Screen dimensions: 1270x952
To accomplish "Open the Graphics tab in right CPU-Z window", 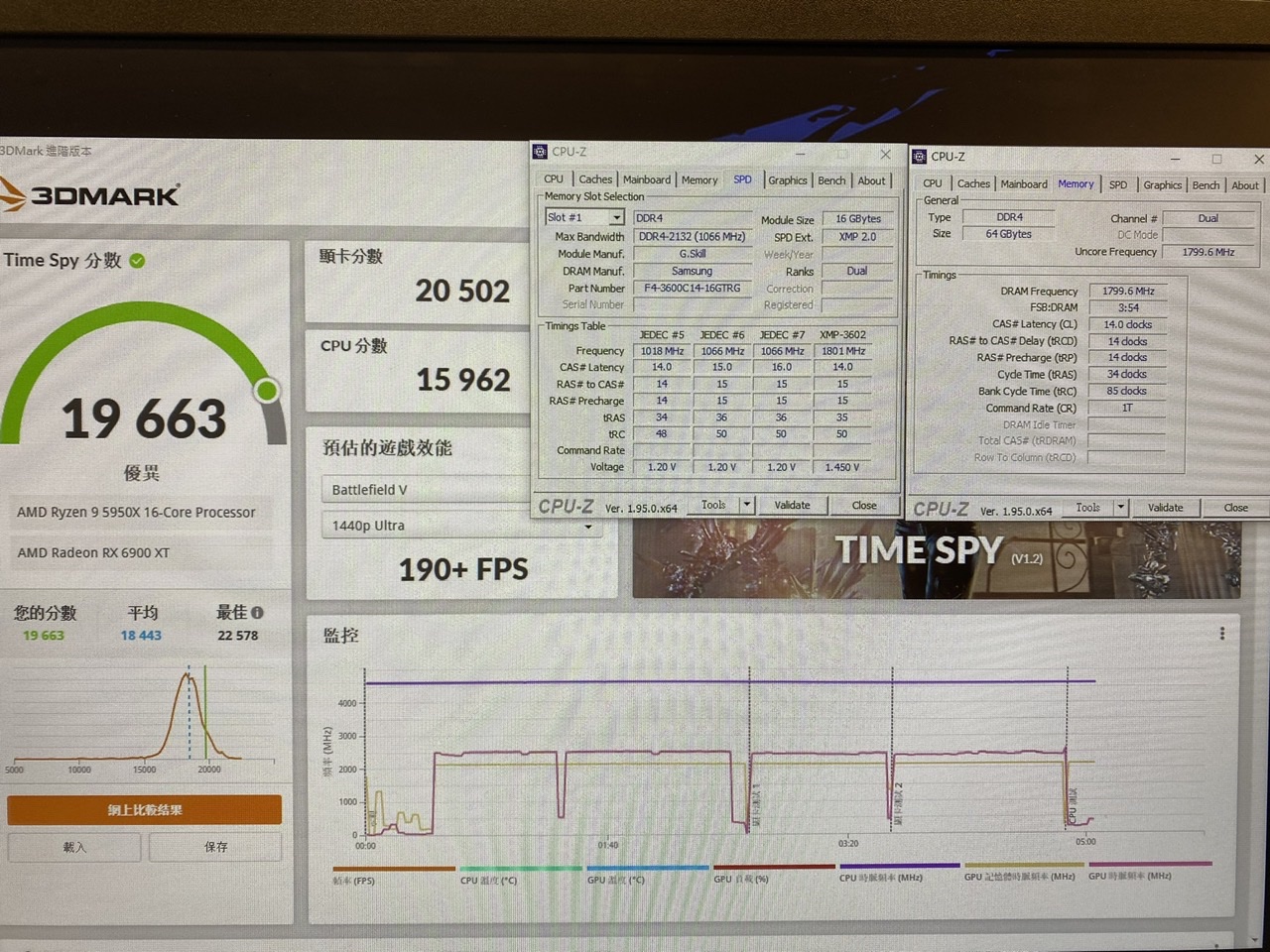I will point(1163,185).
